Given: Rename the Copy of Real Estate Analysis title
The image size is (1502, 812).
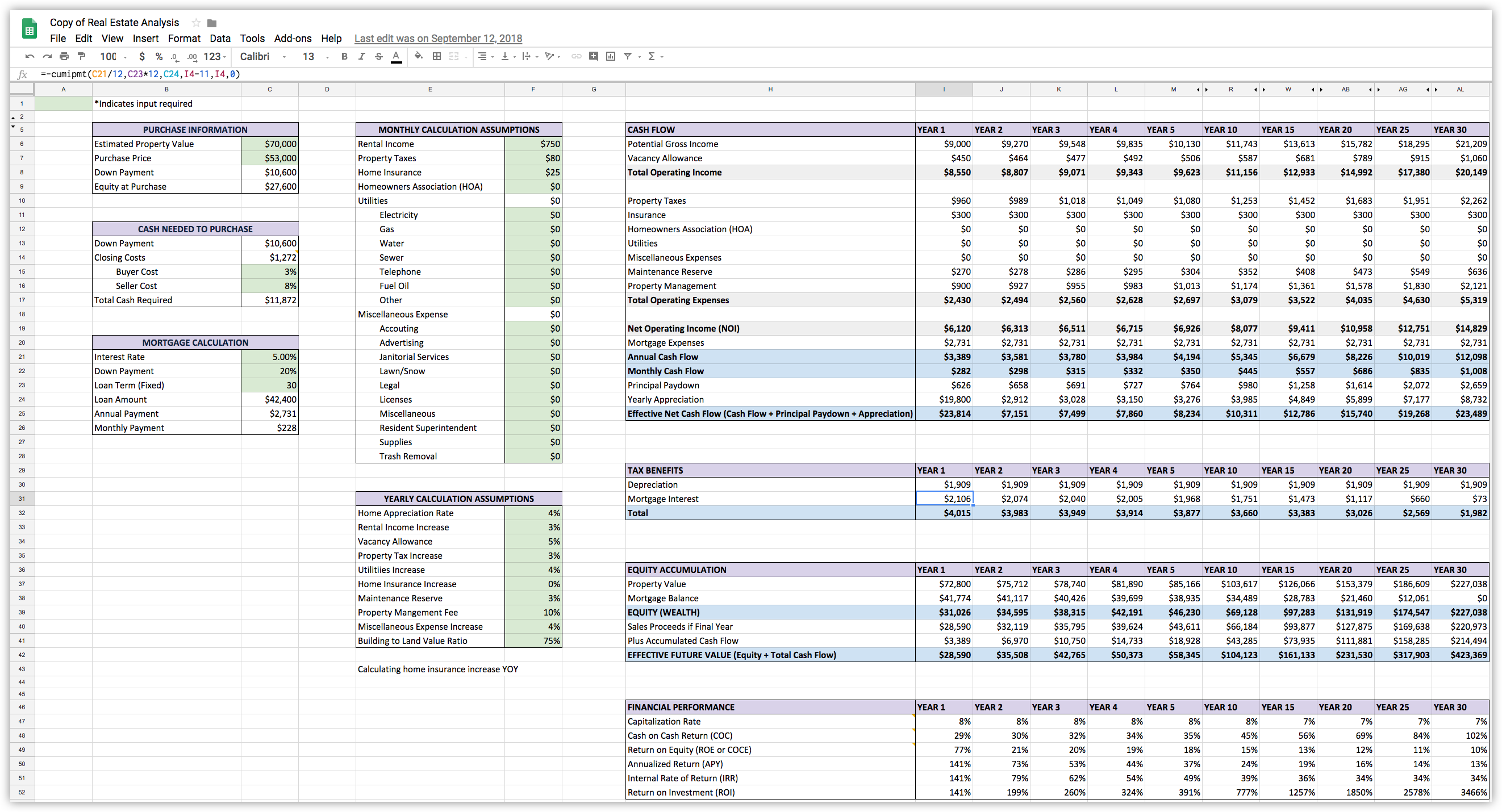Looking at the screenshot, I should pyautogui.click(x=114, y=23).
